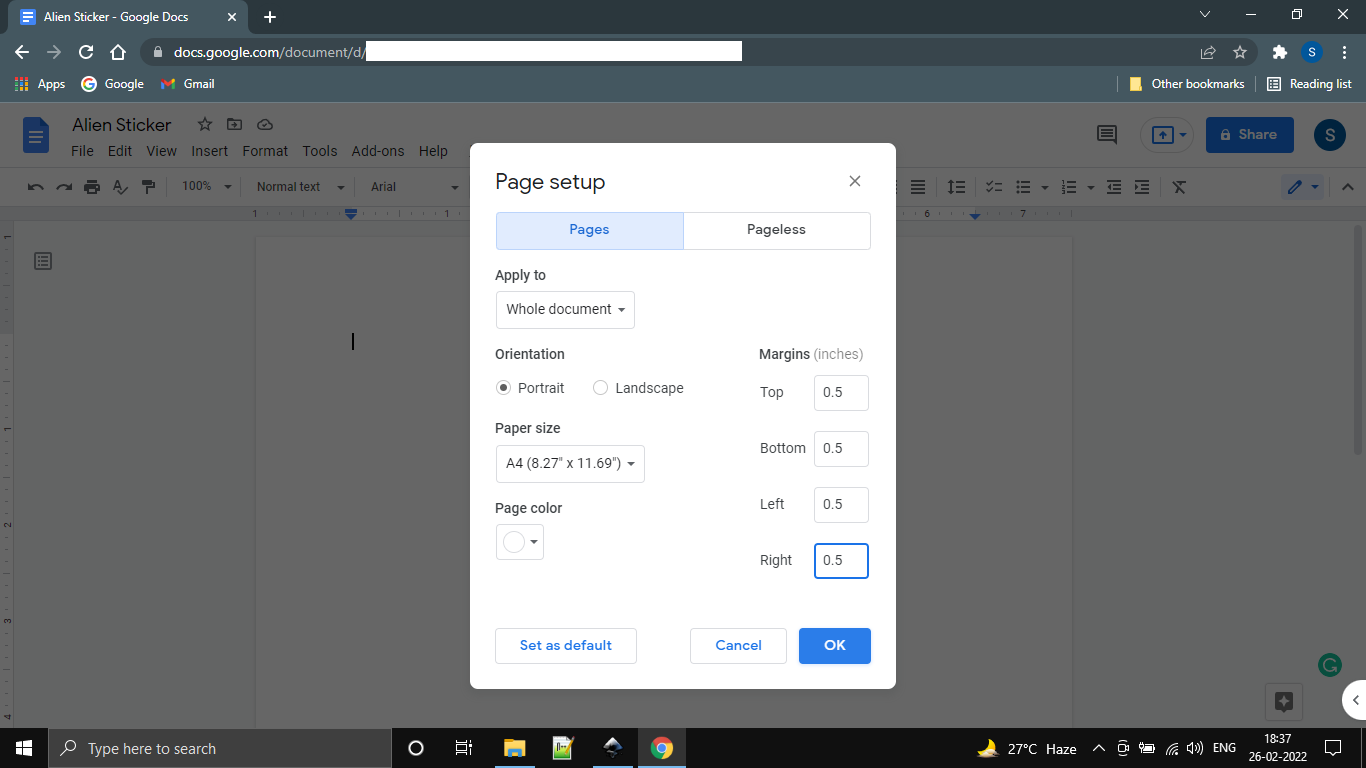Switch to the Pageless tab
The height and width of the screenshot is (768, 1366).
pyautogui.click(x=776, y=230)
